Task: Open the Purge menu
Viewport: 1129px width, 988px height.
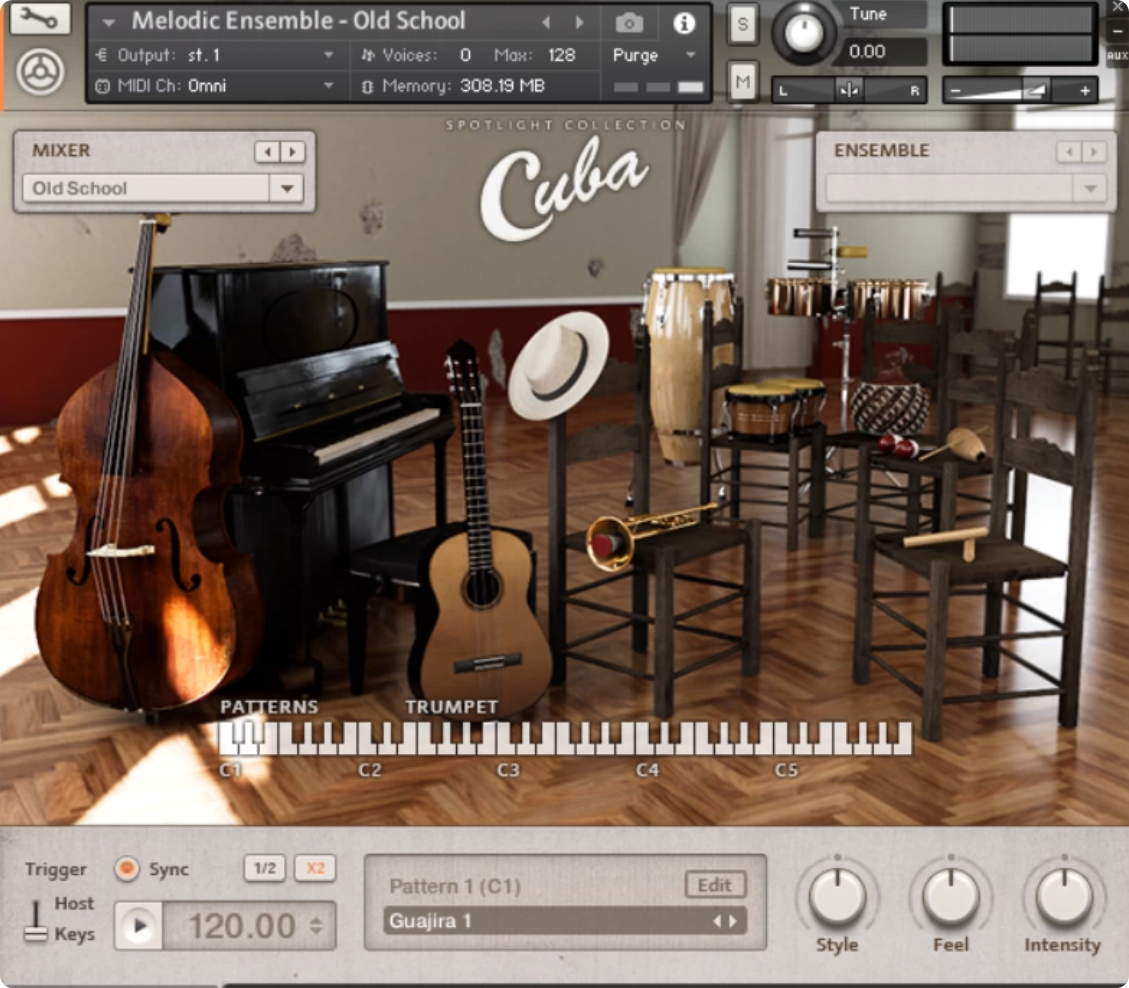Action: [654, 55]
